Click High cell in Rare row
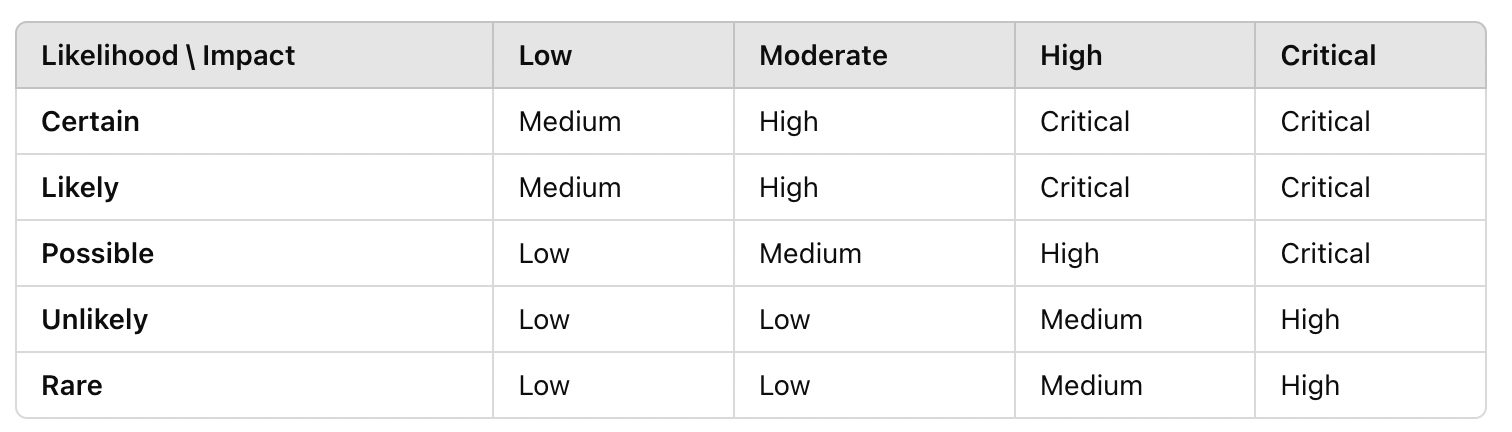The height and width of the screenshot is (432, 1512). click(1310, 386)
